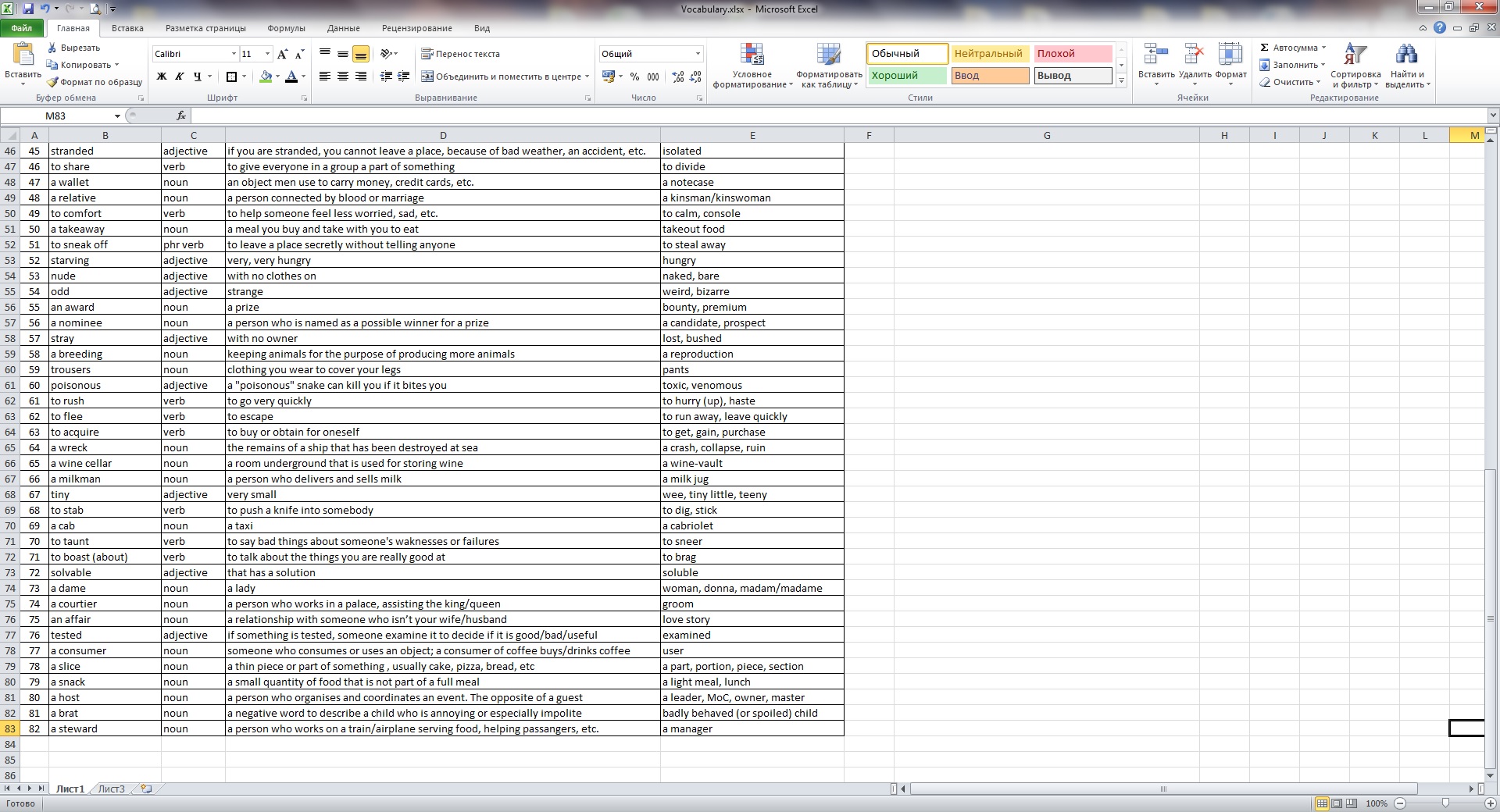Open the Name Box dropdown arrow

pos(117,116)
